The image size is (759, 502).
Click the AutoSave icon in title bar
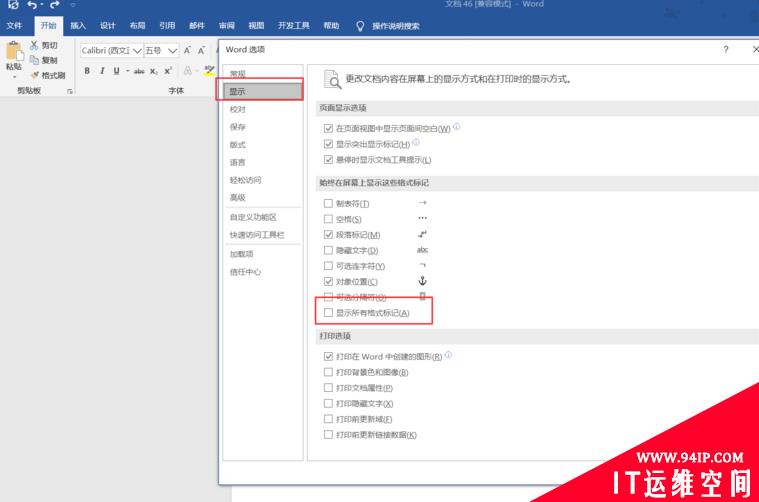pos(13,5)
